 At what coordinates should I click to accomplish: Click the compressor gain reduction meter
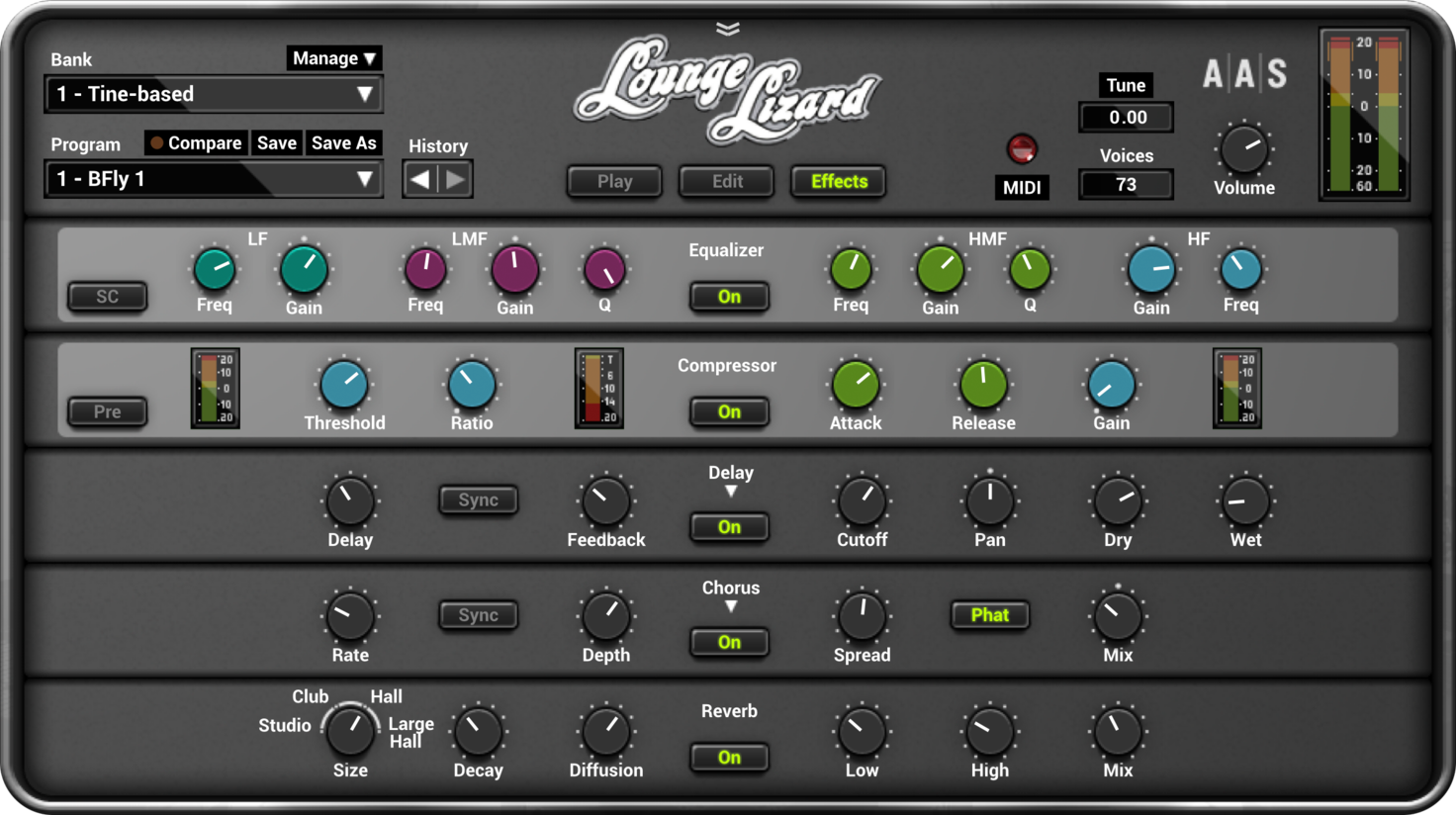pos(598,388)
